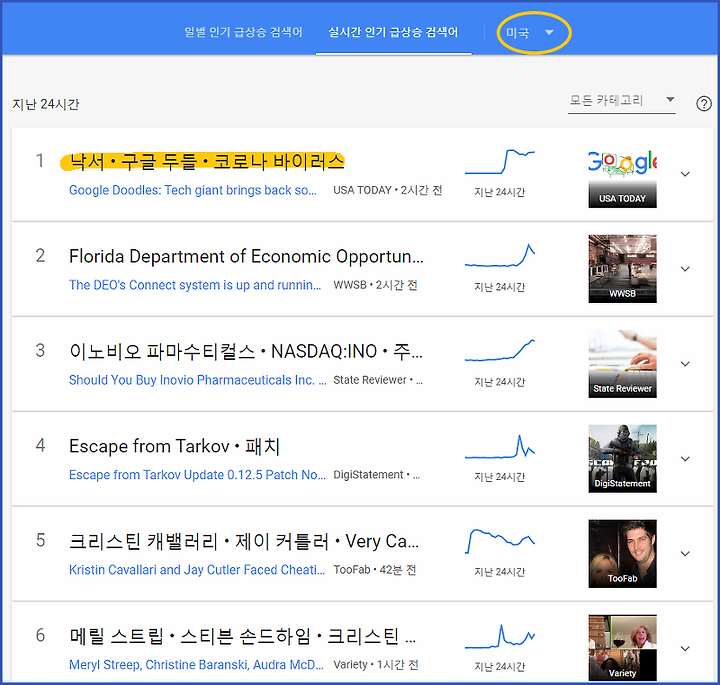Expand the Escape from Tarkov row chevron
Screen dimensions: 720x685
pyautogui.click(x=685, y=459)
